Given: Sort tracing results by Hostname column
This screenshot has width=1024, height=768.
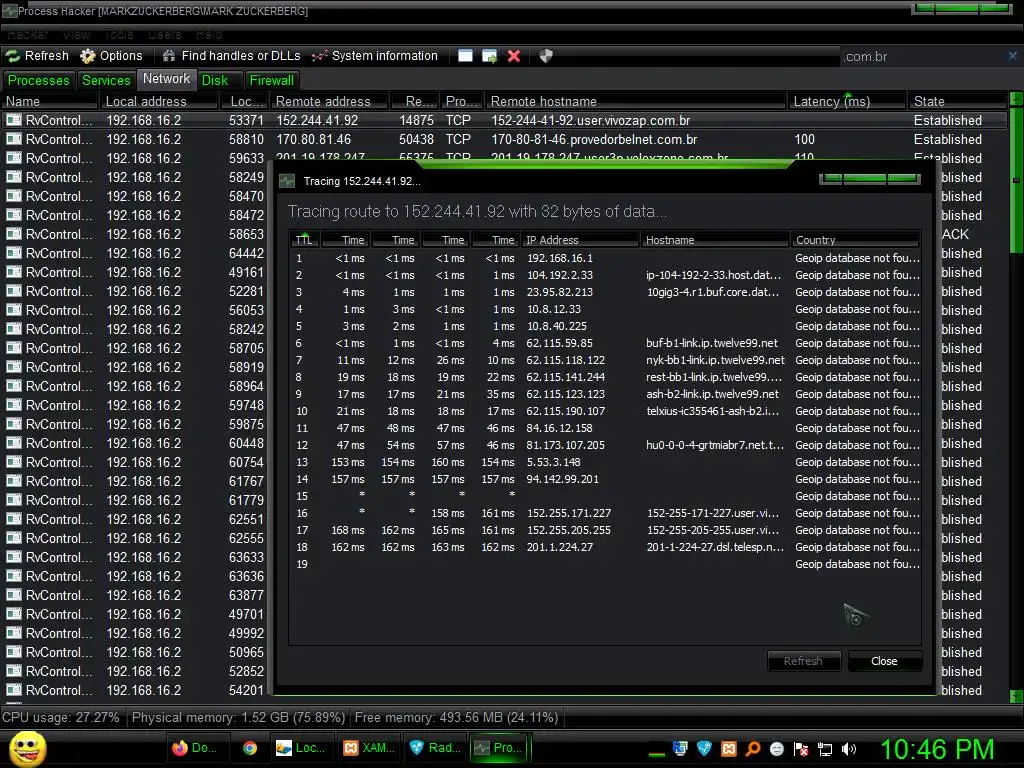Looking at the screenshot, I should pyautogui.click(x=715, y=240).
